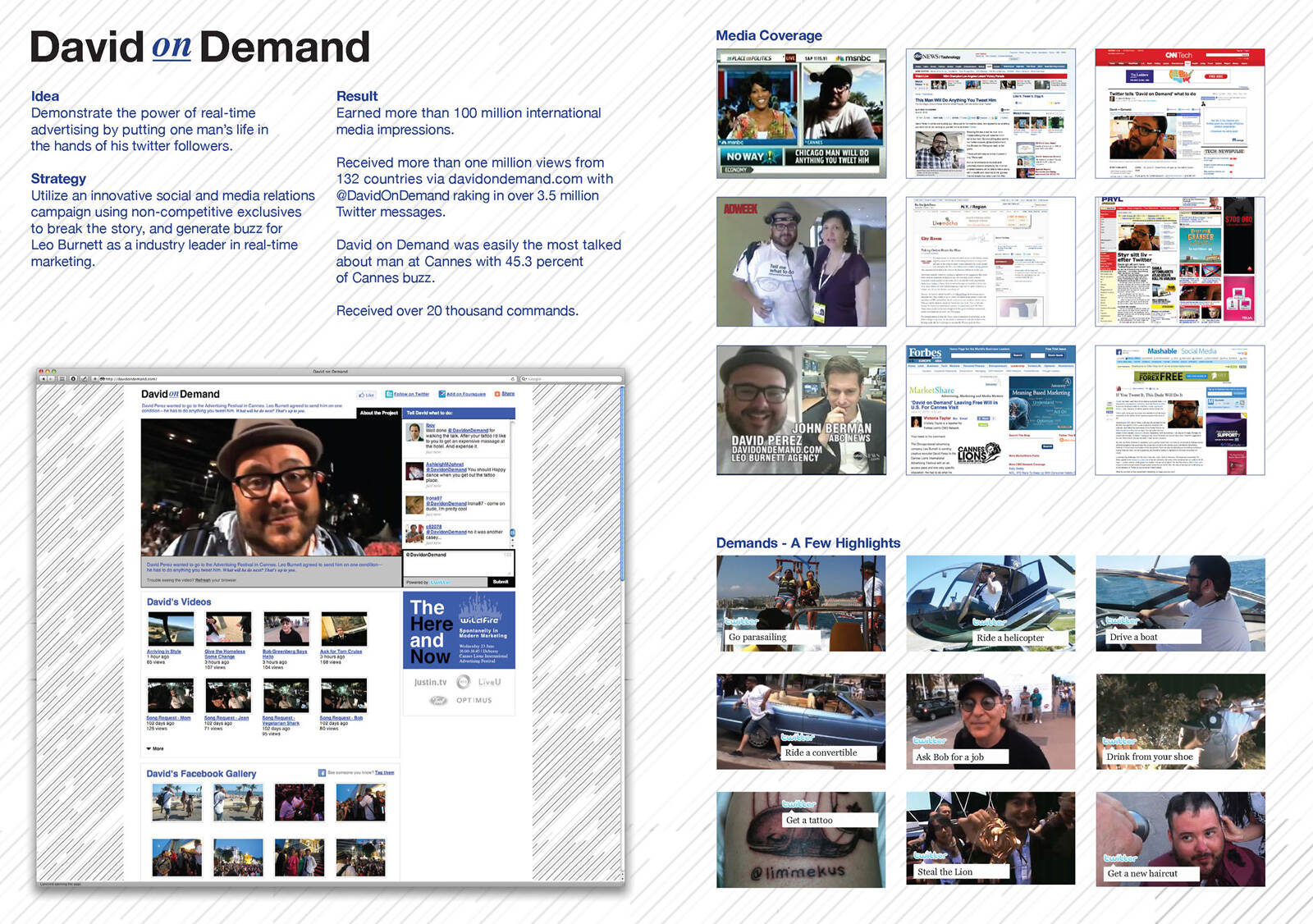Open the Song Request - Bob video thumbnail
The height and width of the screenshot is (924, 1313).
pyautogui.click(x=344, y=695)
